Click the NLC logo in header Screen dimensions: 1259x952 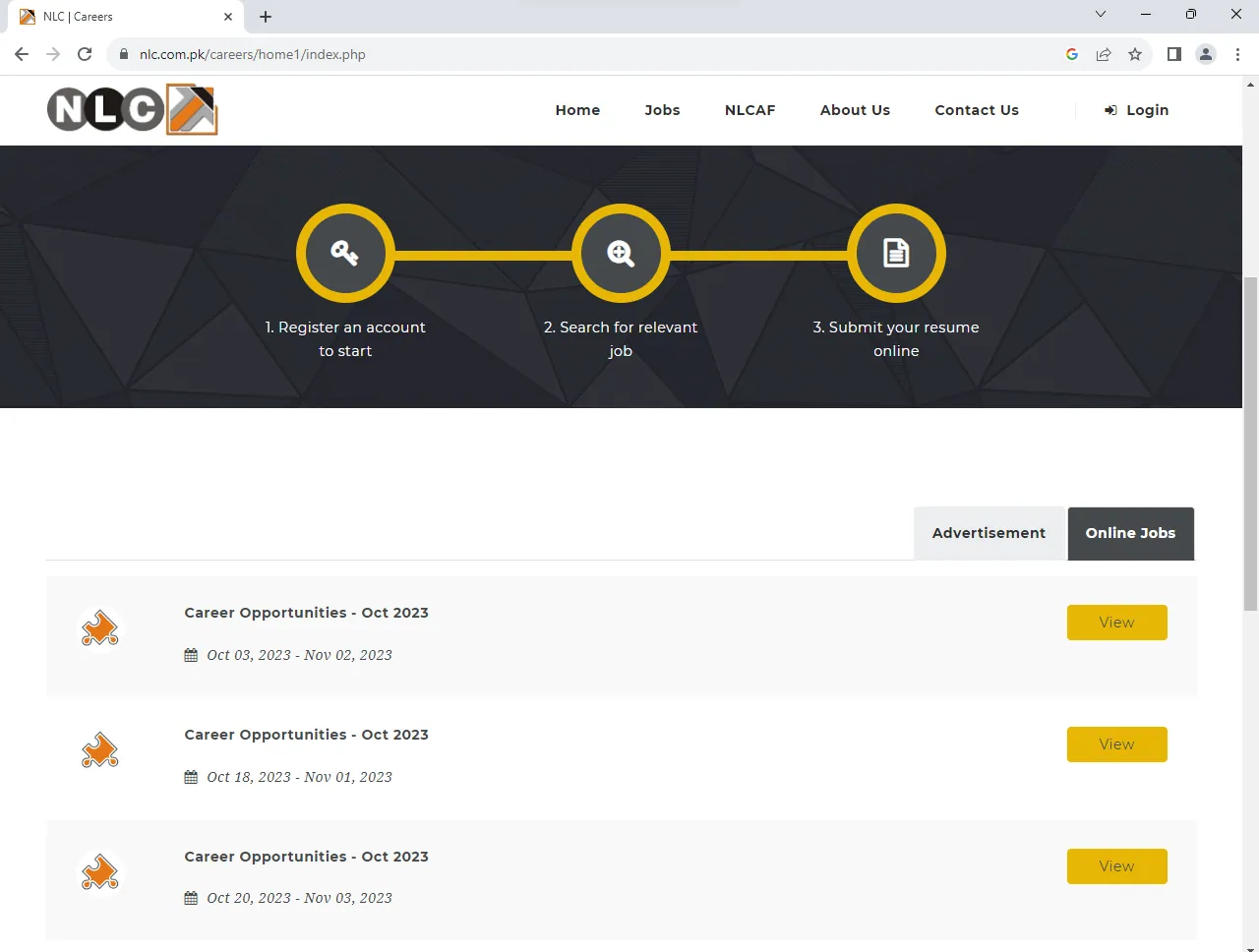coord(132,109)
